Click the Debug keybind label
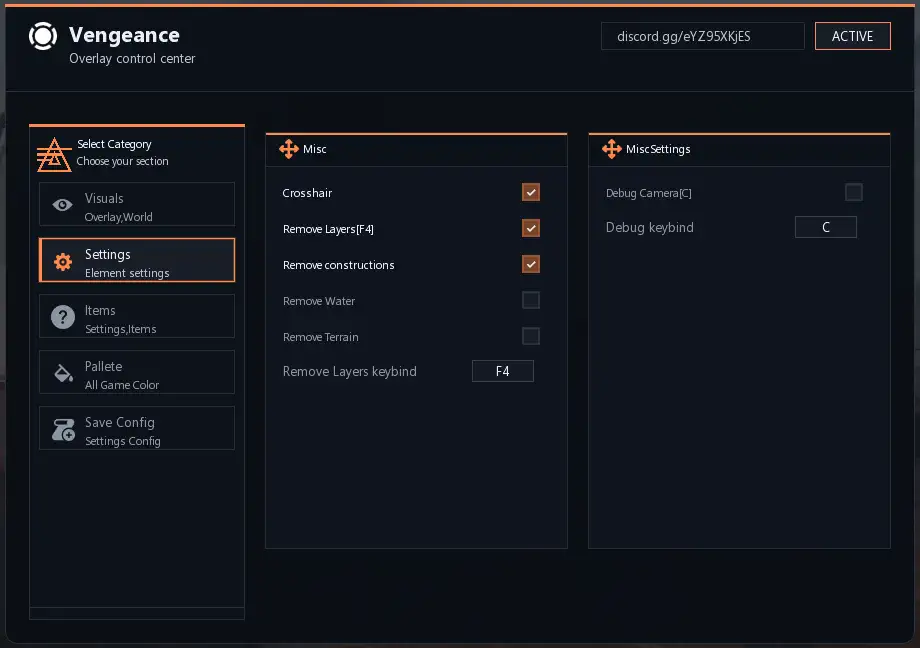Viewport: 920px width, 648px height. [650, 228]
